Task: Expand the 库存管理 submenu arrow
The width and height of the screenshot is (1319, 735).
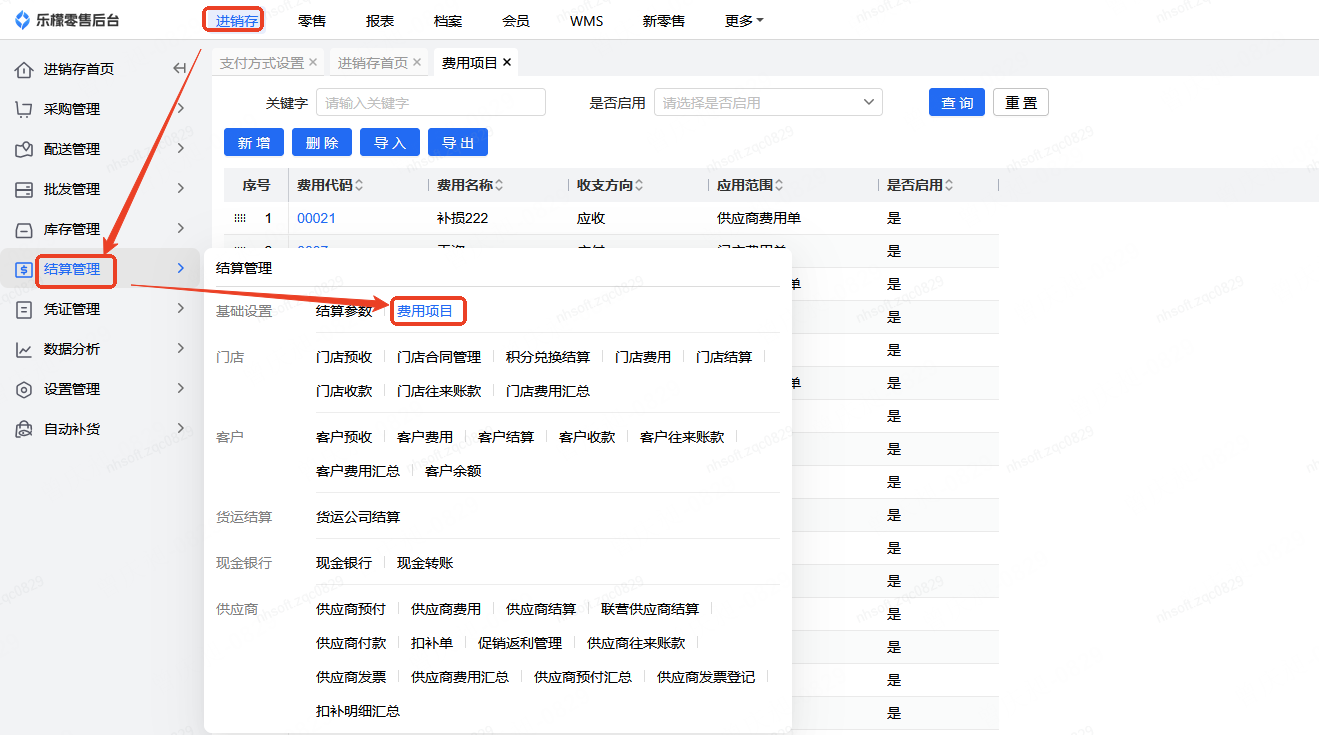Action: click(180, 229)
